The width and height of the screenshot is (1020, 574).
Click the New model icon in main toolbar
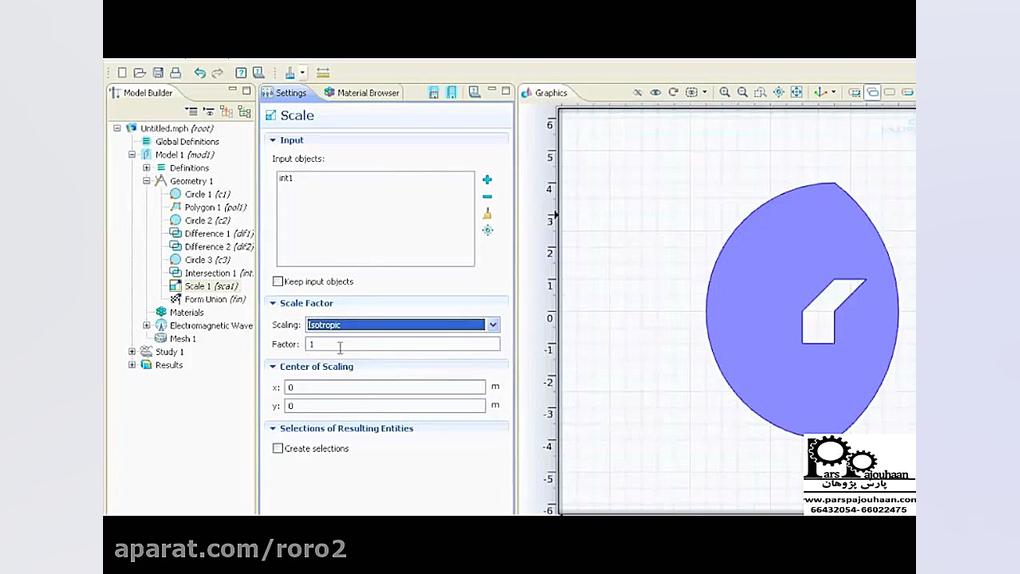tap(122, 73)
